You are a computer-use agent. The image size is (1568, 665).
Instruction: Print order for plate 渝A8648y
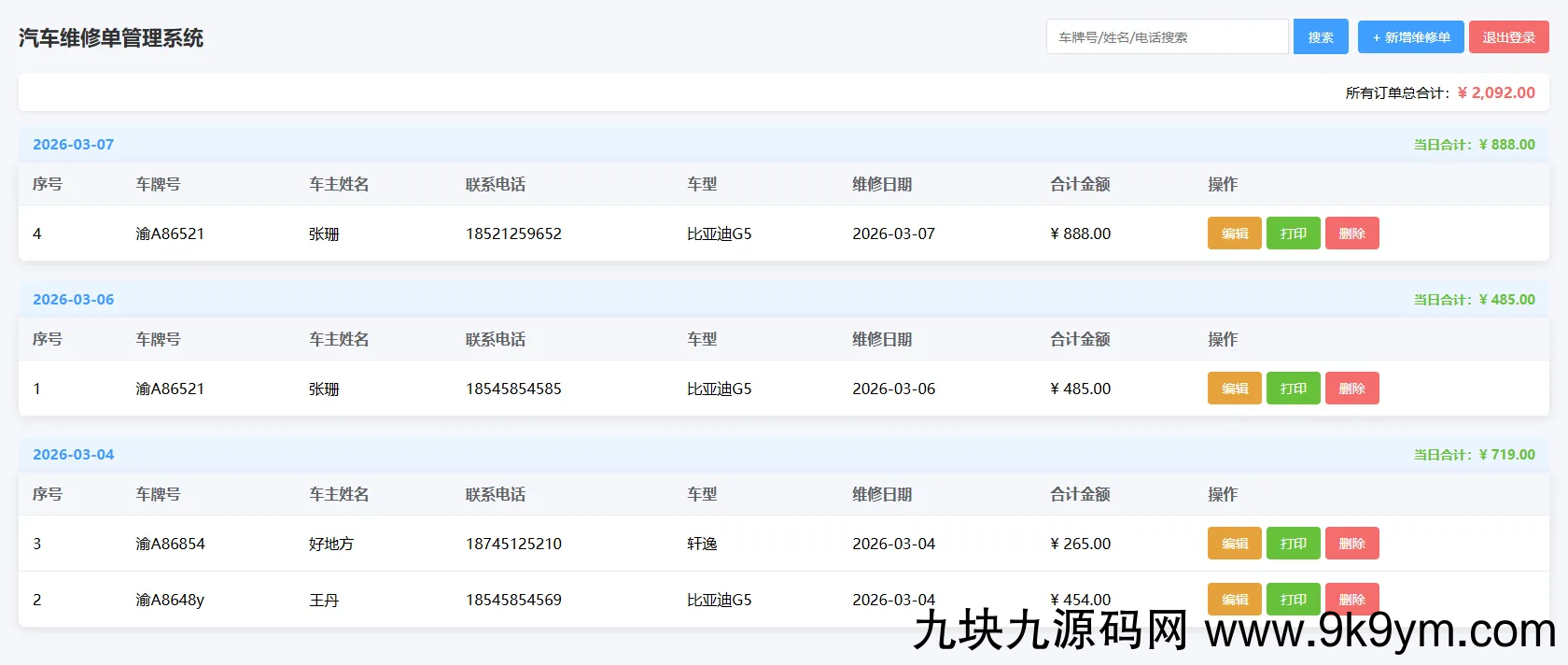(x=1293, y=598)
